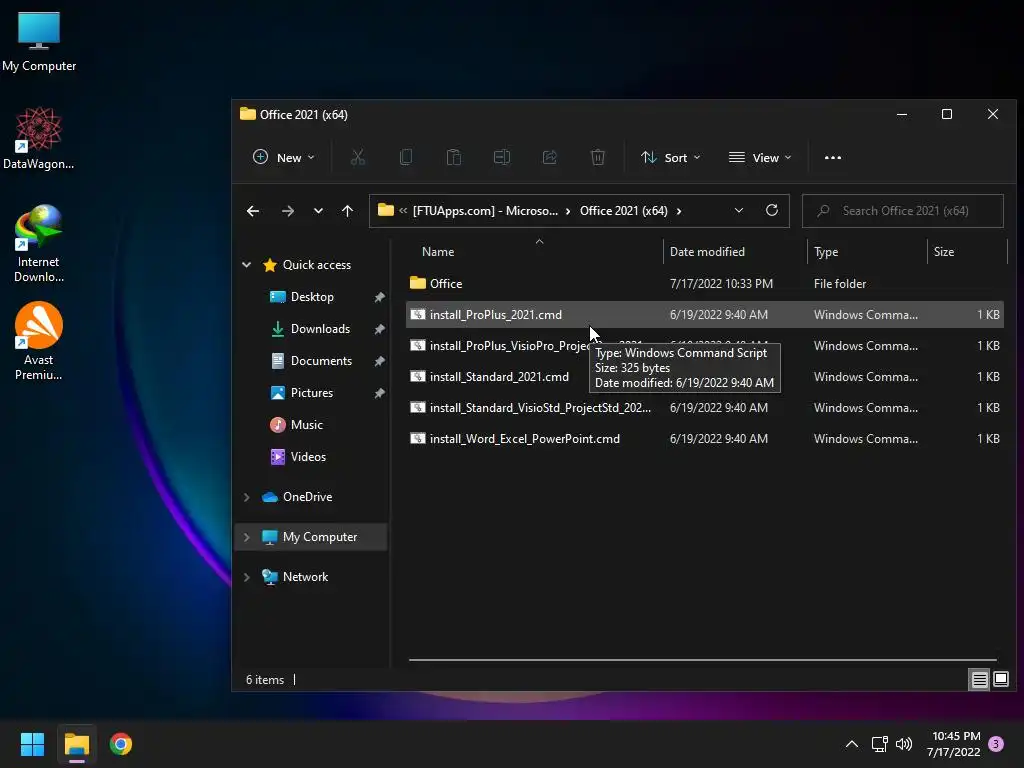This screenshot has width=1024, height=768.
Task: Go forward with the right arrow
Action: 287,211
